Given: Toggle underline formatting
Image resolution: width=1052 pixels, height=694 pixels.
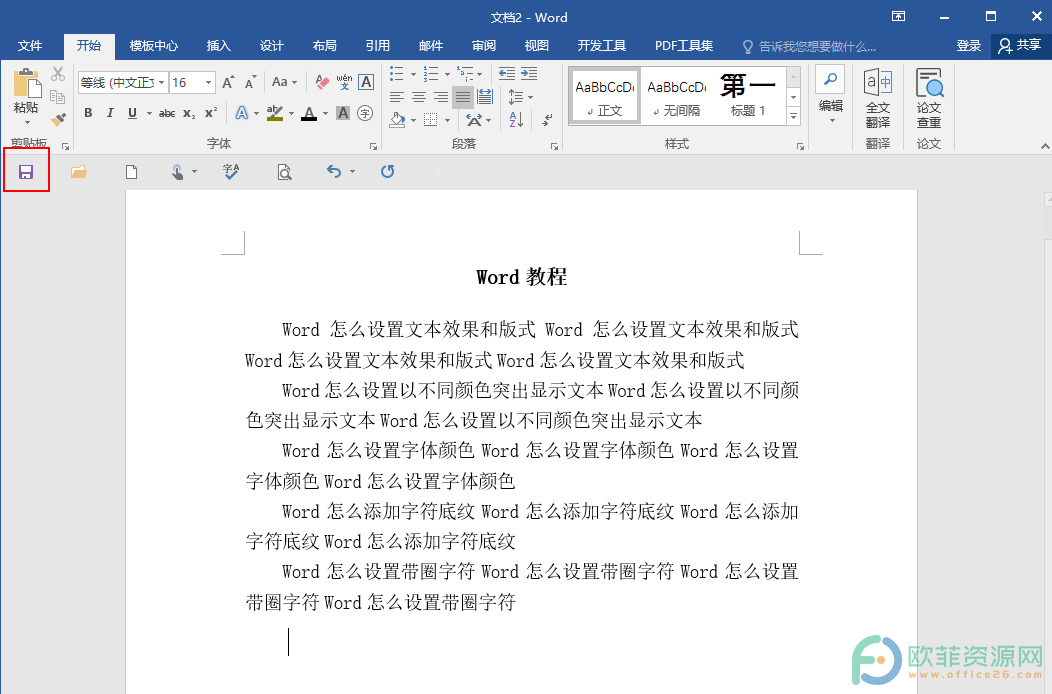Looking at the screenshot, I should click(132, 113).
